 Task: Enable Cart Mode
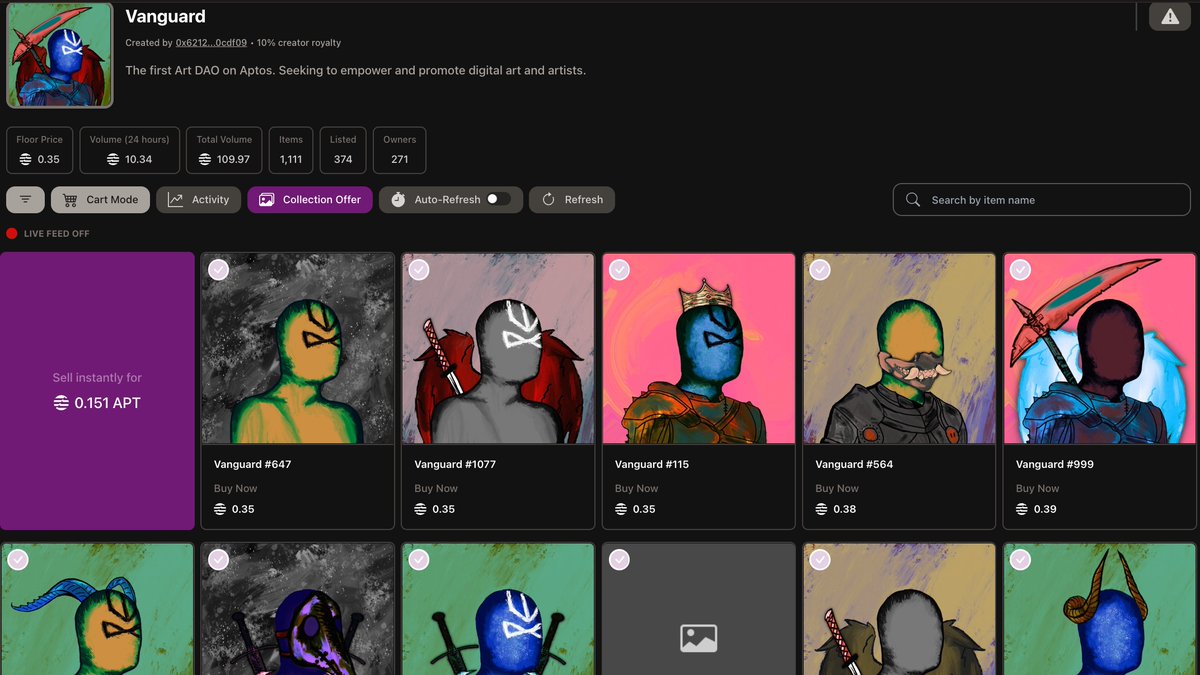(x=100, y=199)
